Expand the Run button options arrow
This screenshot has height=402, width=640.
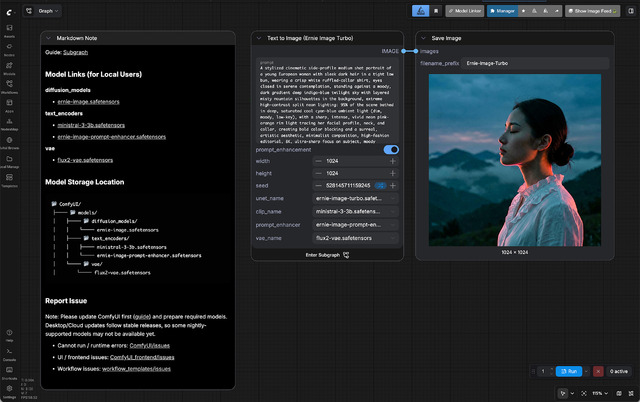[x=586, y=371]
